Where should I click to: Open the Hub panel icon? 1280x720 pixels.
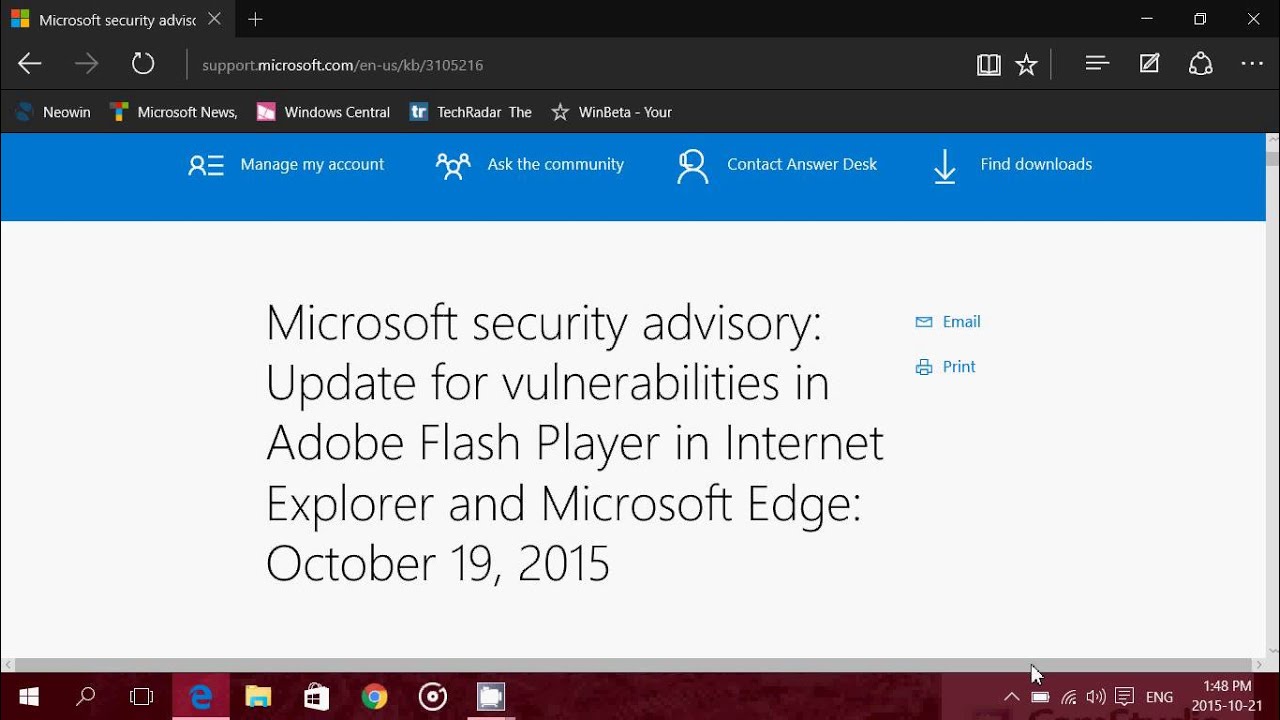[x=1097, y=64]
